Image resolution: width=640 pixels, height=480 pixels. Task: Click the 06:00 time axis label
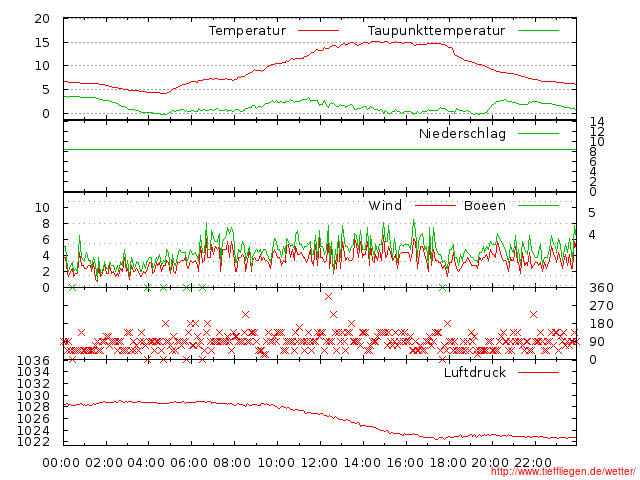tap(189, 463)
